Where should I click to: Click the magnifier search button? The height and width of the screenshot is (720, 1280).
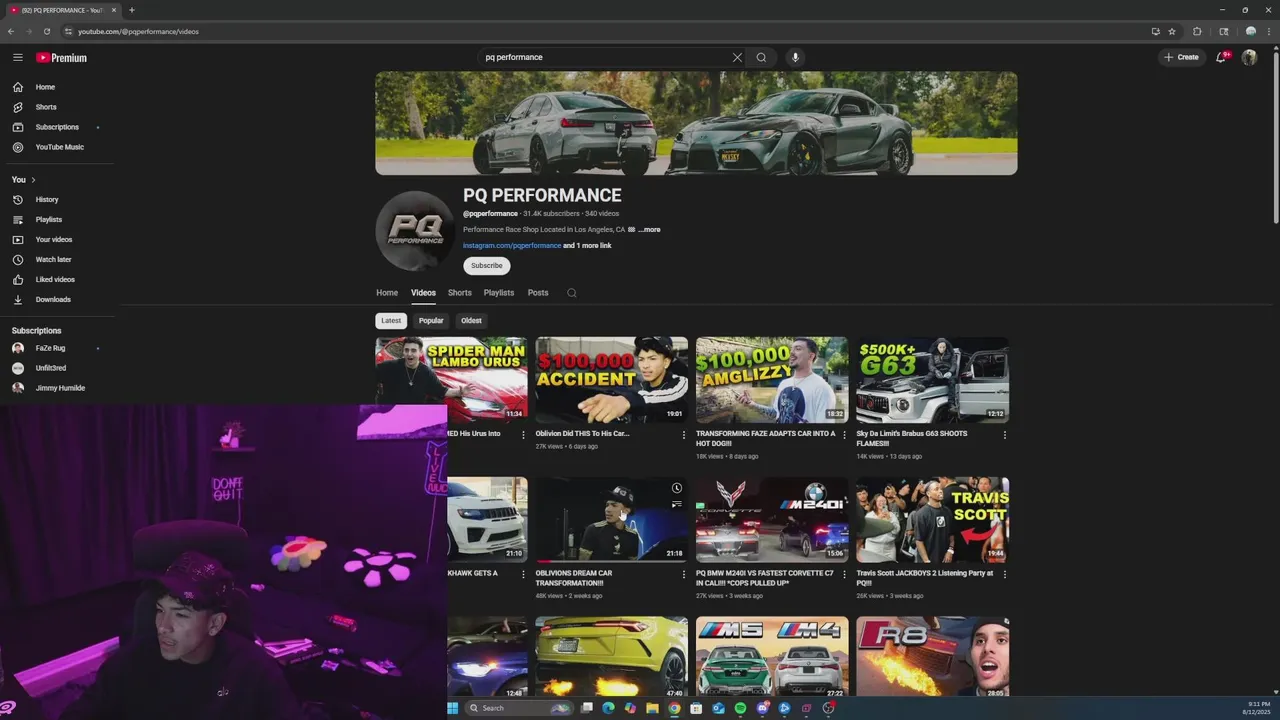[761, 57]
